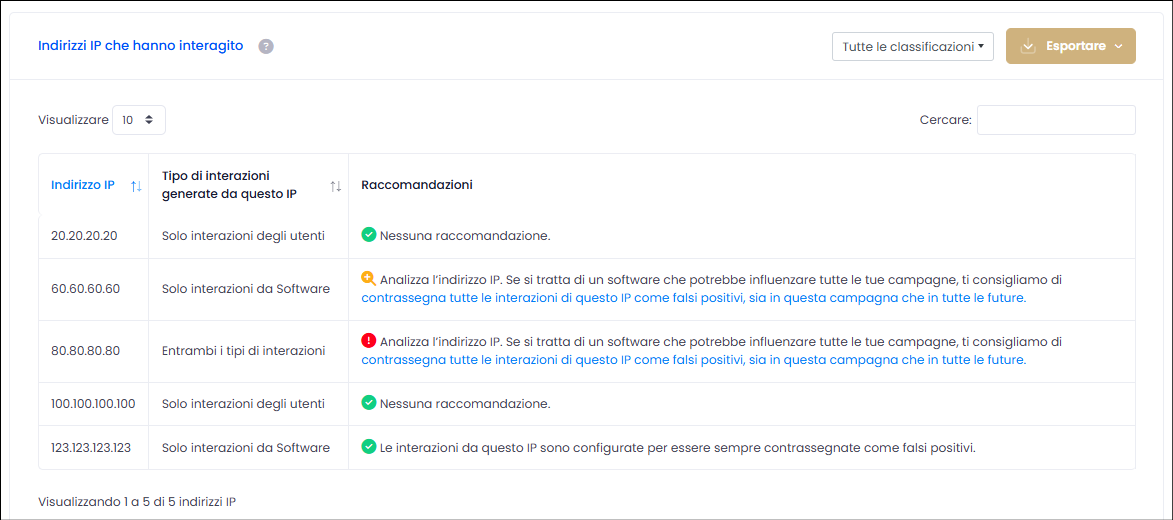The width and height of the screenshot is (1173, 520).
Task: Click false positives link for 80.80.80.80
Action: [693, 360]
